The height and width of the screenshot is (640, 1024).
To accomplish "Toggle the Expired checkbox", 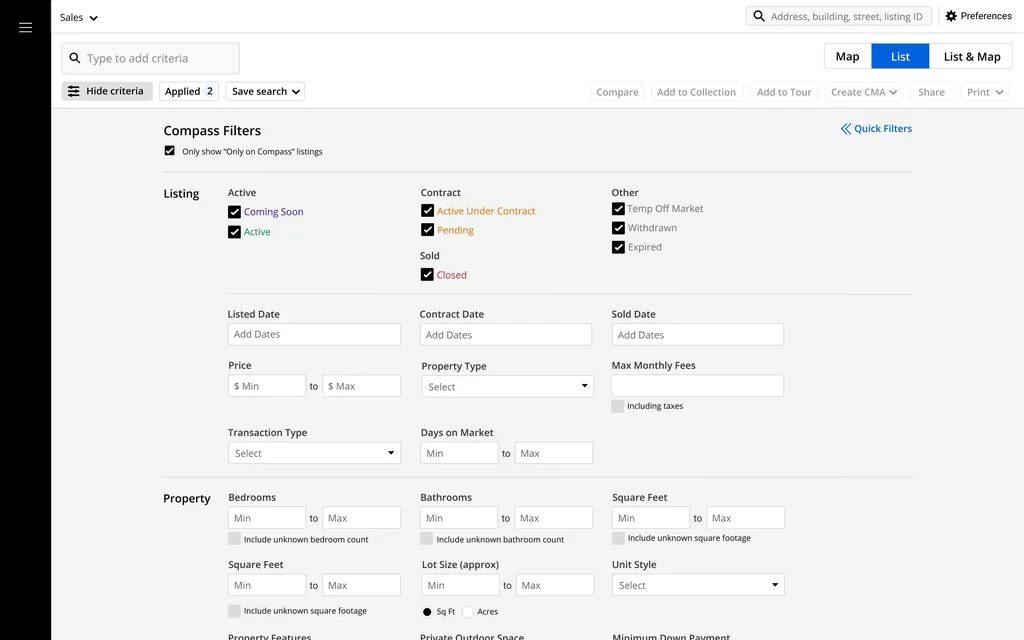I will (618, 248).
